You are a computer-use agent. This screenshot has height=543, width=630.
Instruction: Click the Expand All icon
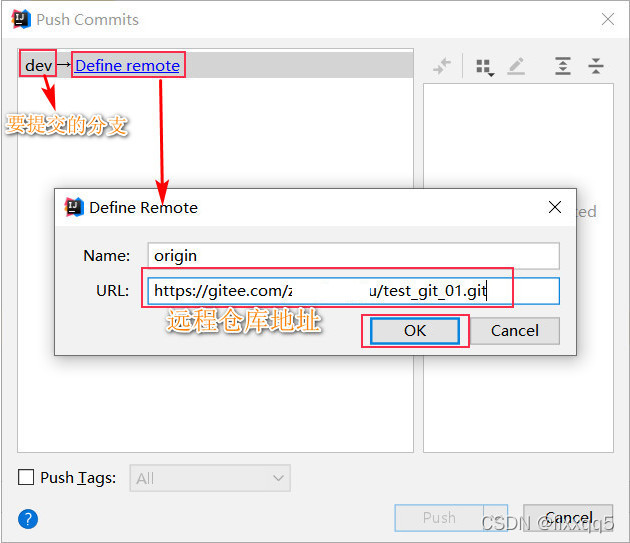(x=563, y=66)
